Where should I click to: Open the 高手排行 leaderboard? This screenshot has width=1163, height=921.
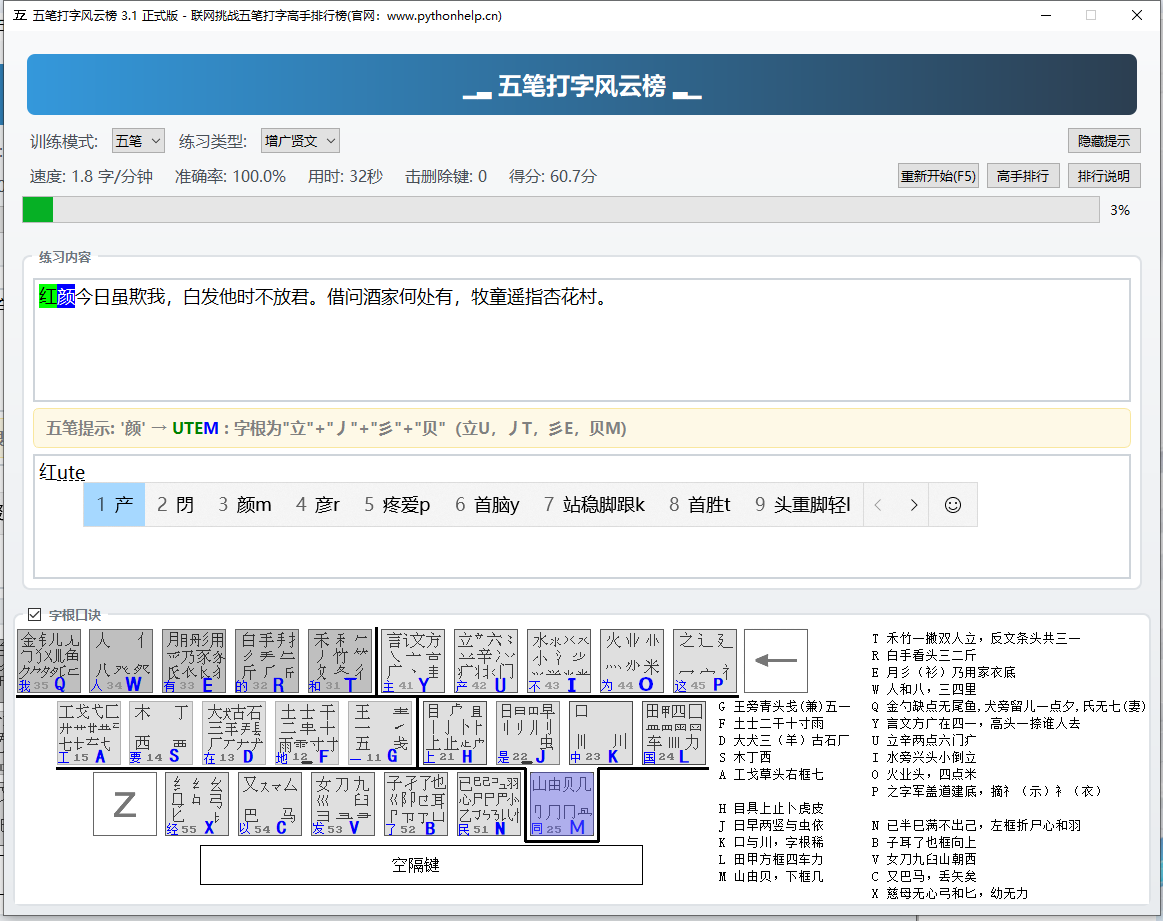(x=1023, y=175)
